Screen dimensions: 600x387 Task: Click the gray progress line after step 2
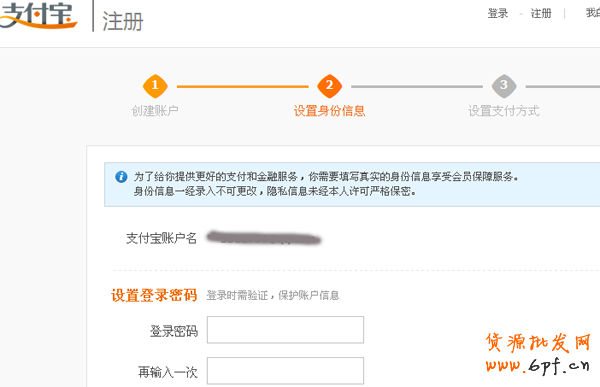point(417,87)
